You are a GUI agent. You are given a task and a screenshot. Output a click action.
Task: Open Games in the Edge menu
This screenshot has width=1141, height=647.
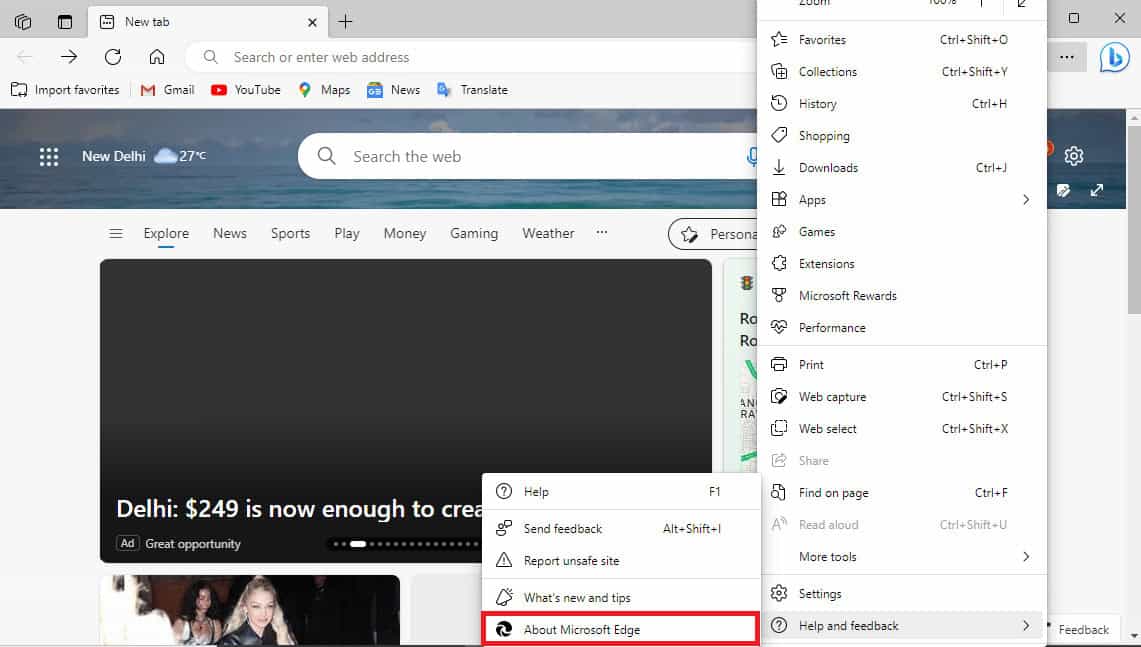coord(901,231)
